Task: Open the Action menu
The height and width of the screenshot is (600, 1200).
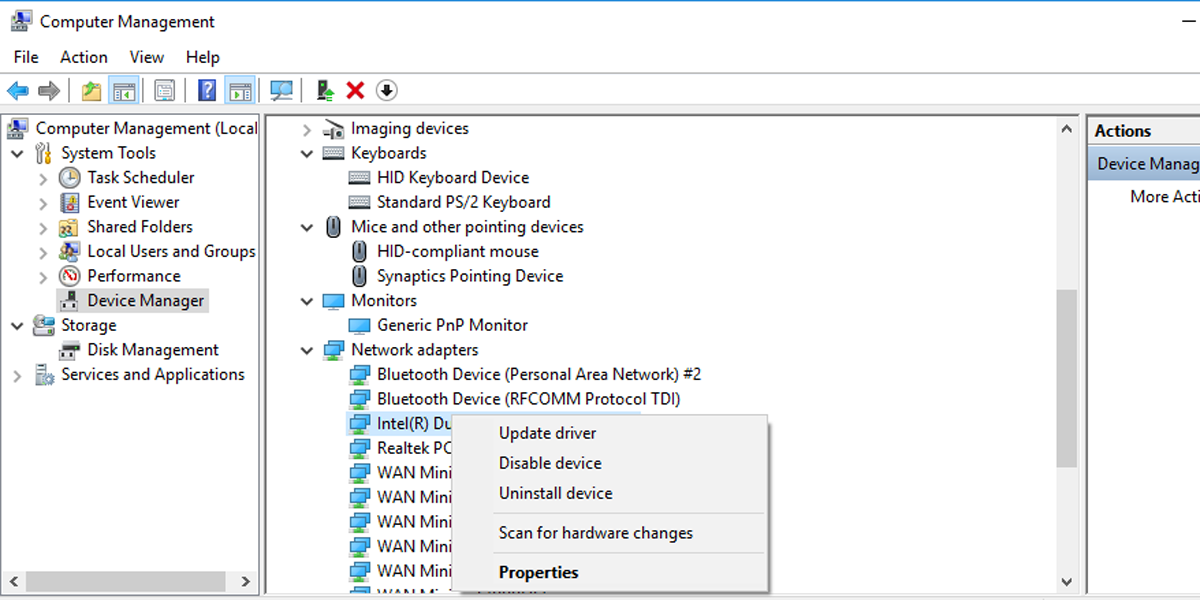Action: point(83,57)
